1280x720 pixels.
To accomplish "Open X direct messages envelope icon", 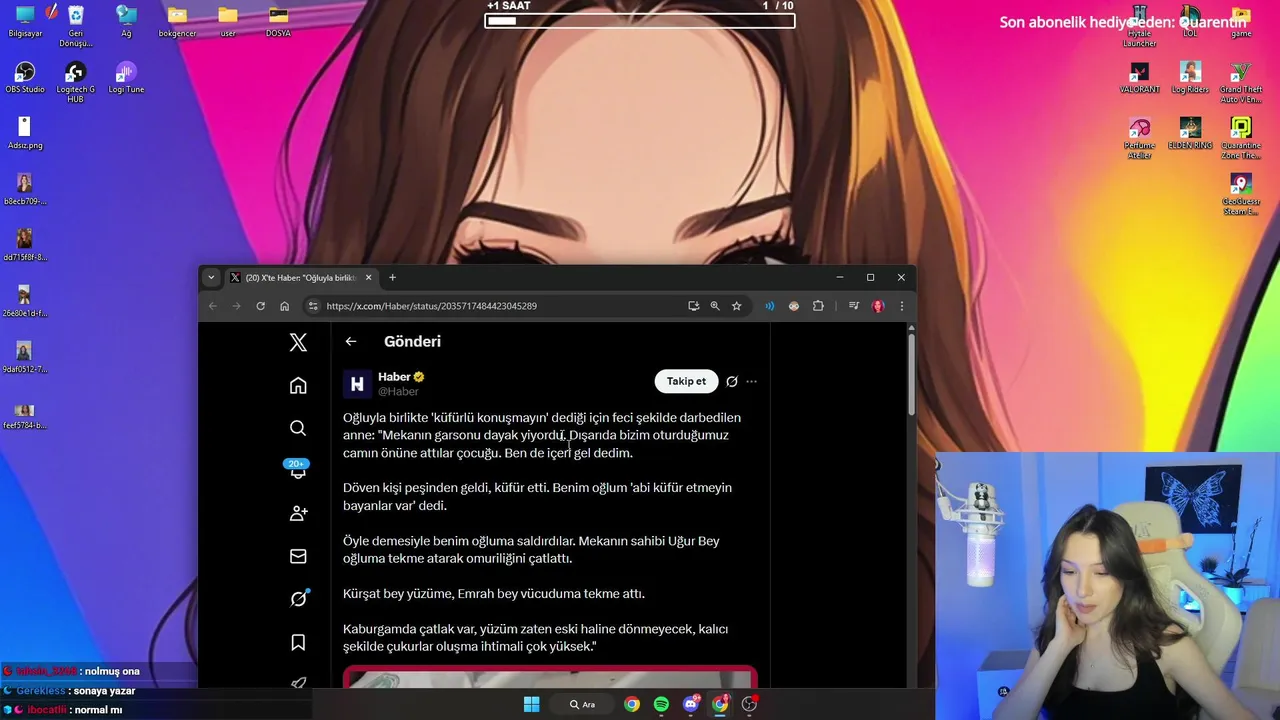I will tap(298, 556).
